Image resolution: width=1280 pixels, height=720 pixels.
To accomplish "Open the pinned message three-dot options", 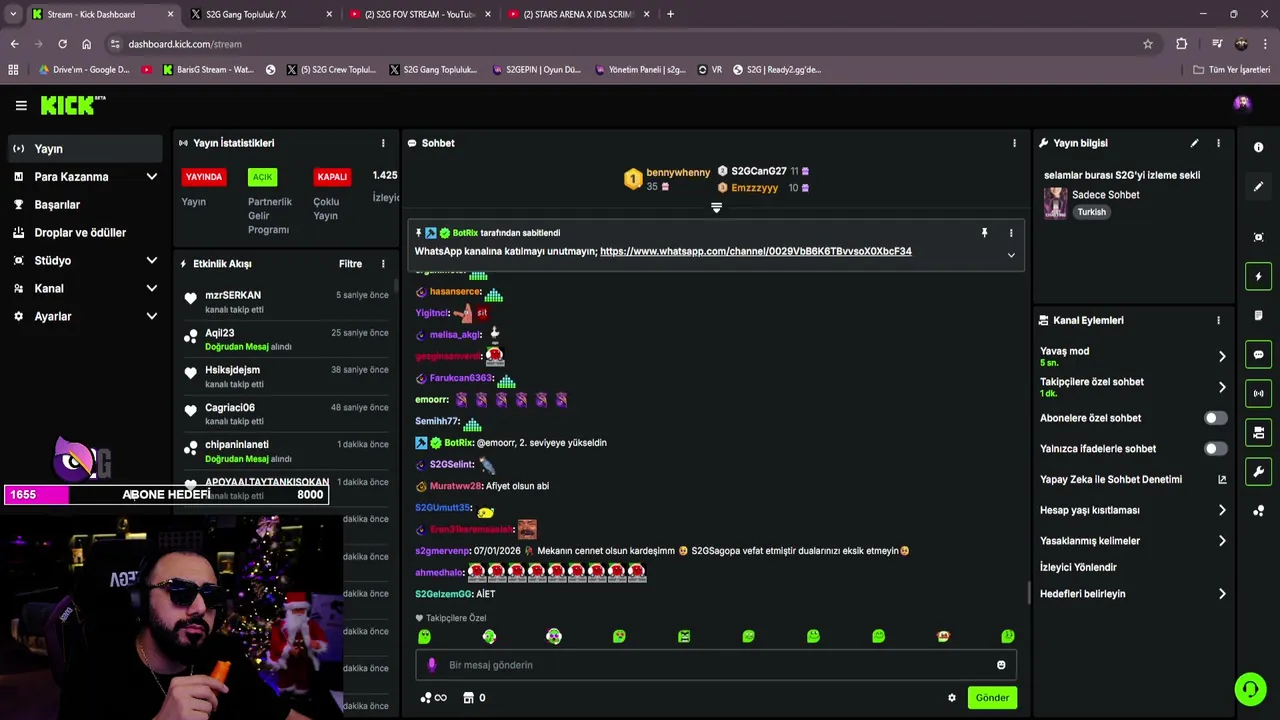I will (x=1011, y=233).
